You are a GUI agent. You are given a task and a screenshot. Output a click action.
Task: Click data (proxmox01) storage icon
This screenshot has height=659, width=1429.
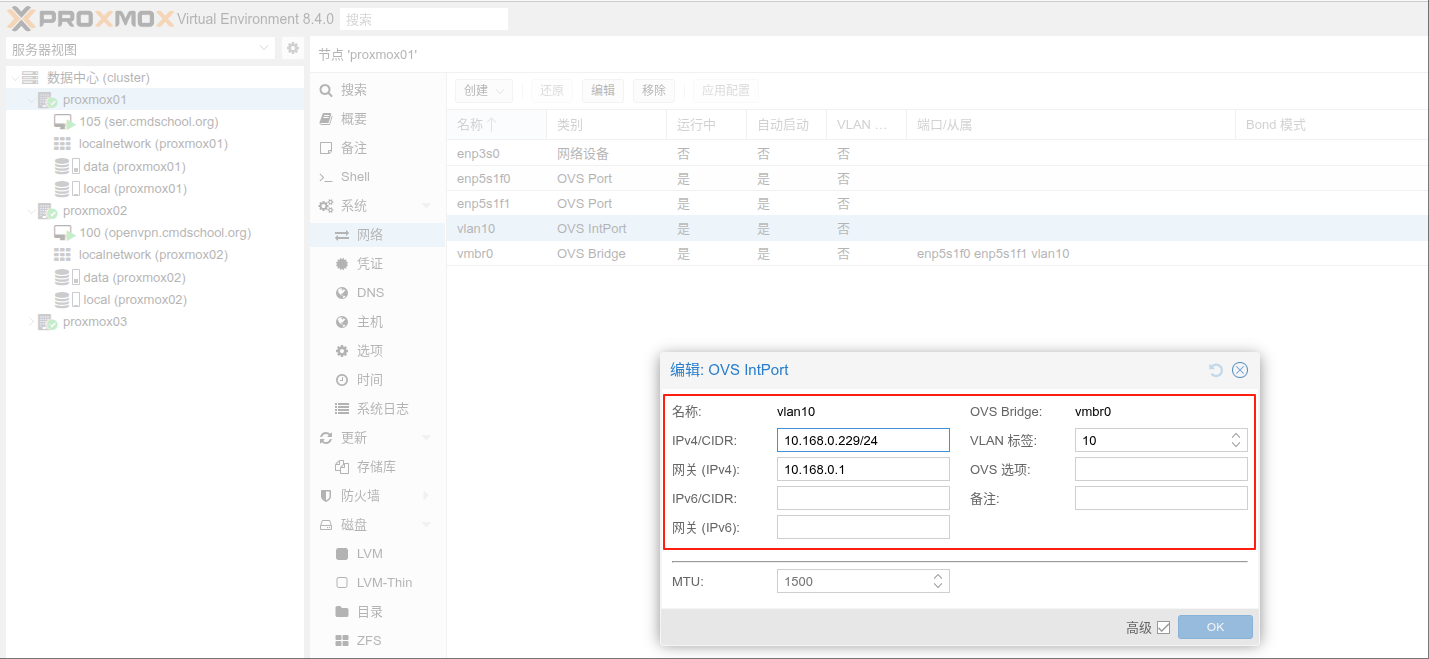click(x=66, y=167)
